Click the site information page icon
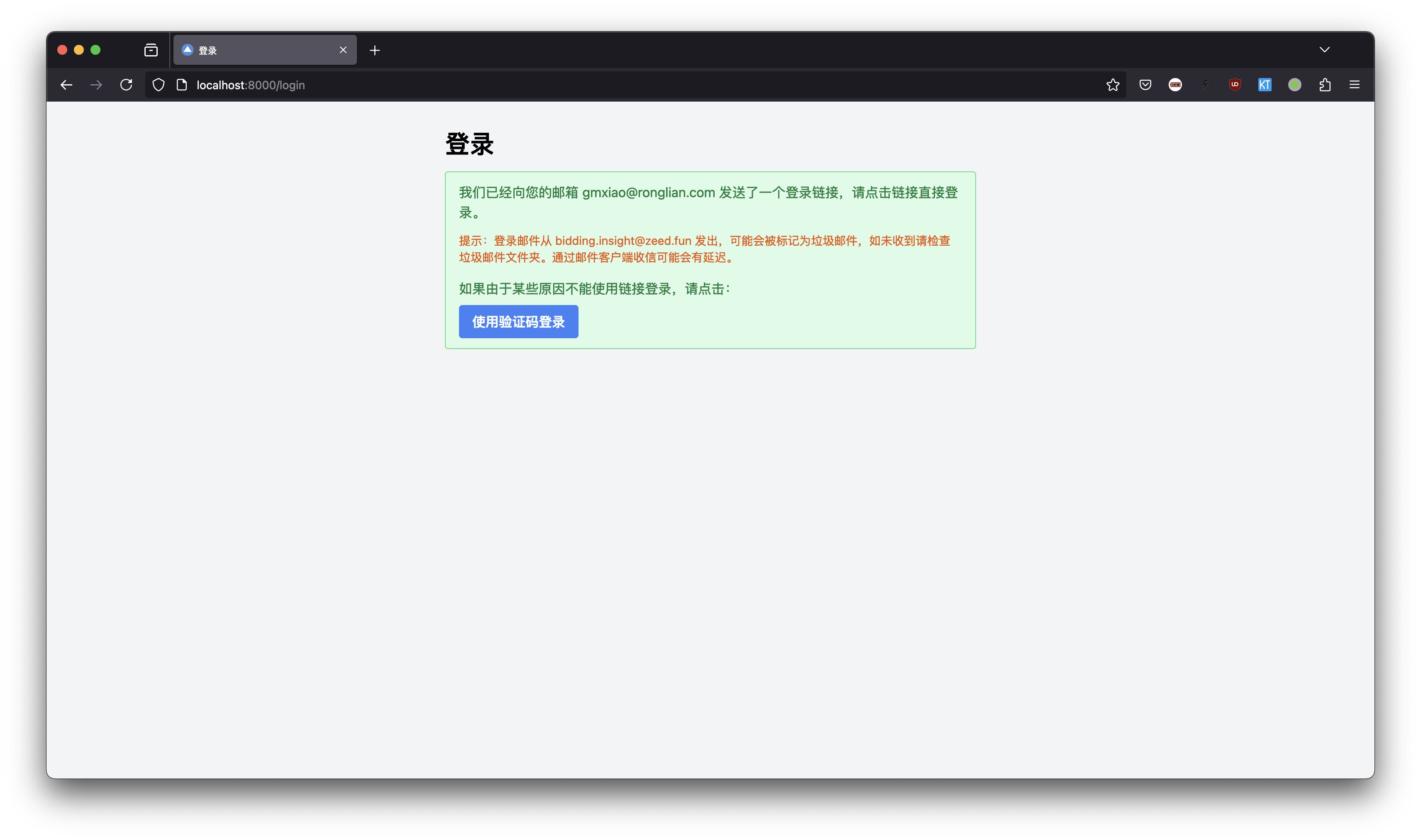Image resolution: width=1421 pixels, height=840 pixels. tap(182, 85)
